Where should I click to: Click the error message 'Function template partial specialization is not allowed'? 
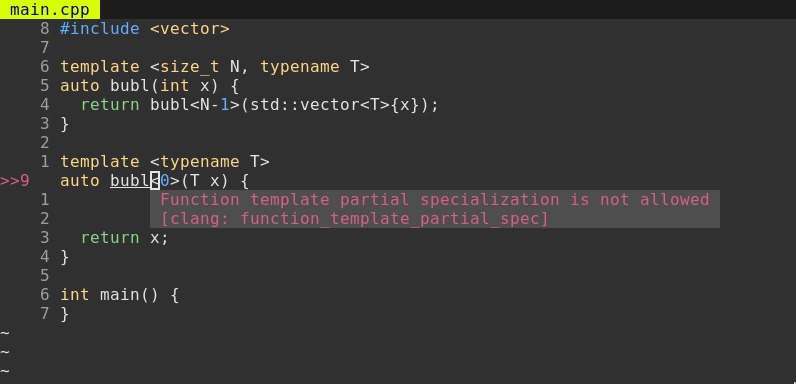click(x=435, y=200)
